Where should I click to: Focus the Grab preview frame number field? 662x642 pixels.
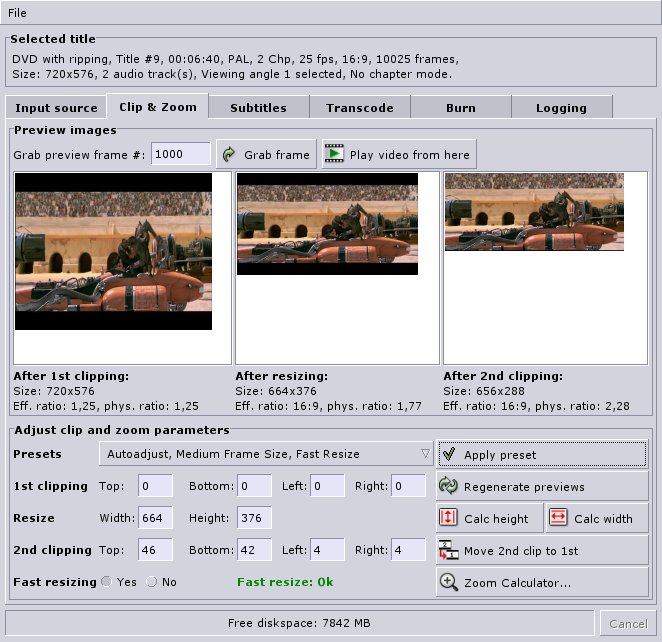[181, 154]
